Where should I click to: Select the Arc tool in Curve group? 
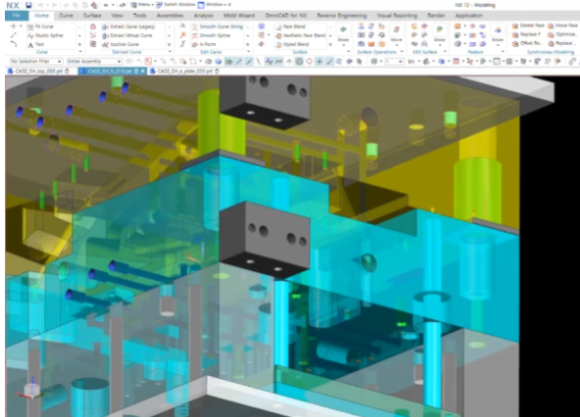(13, 44)
